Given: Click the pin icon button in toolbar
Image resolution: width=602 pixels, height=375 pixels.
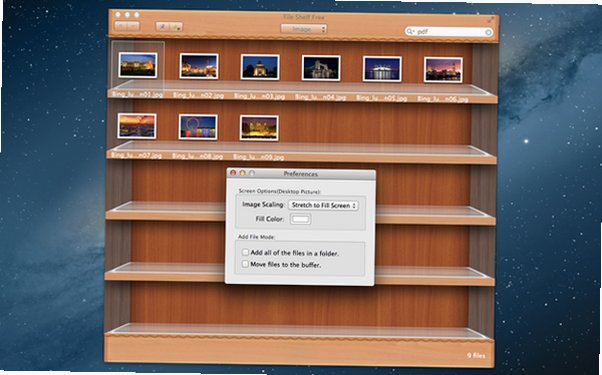Looking at the screenshot, I should pyautogui.click(x=162, y=26).
